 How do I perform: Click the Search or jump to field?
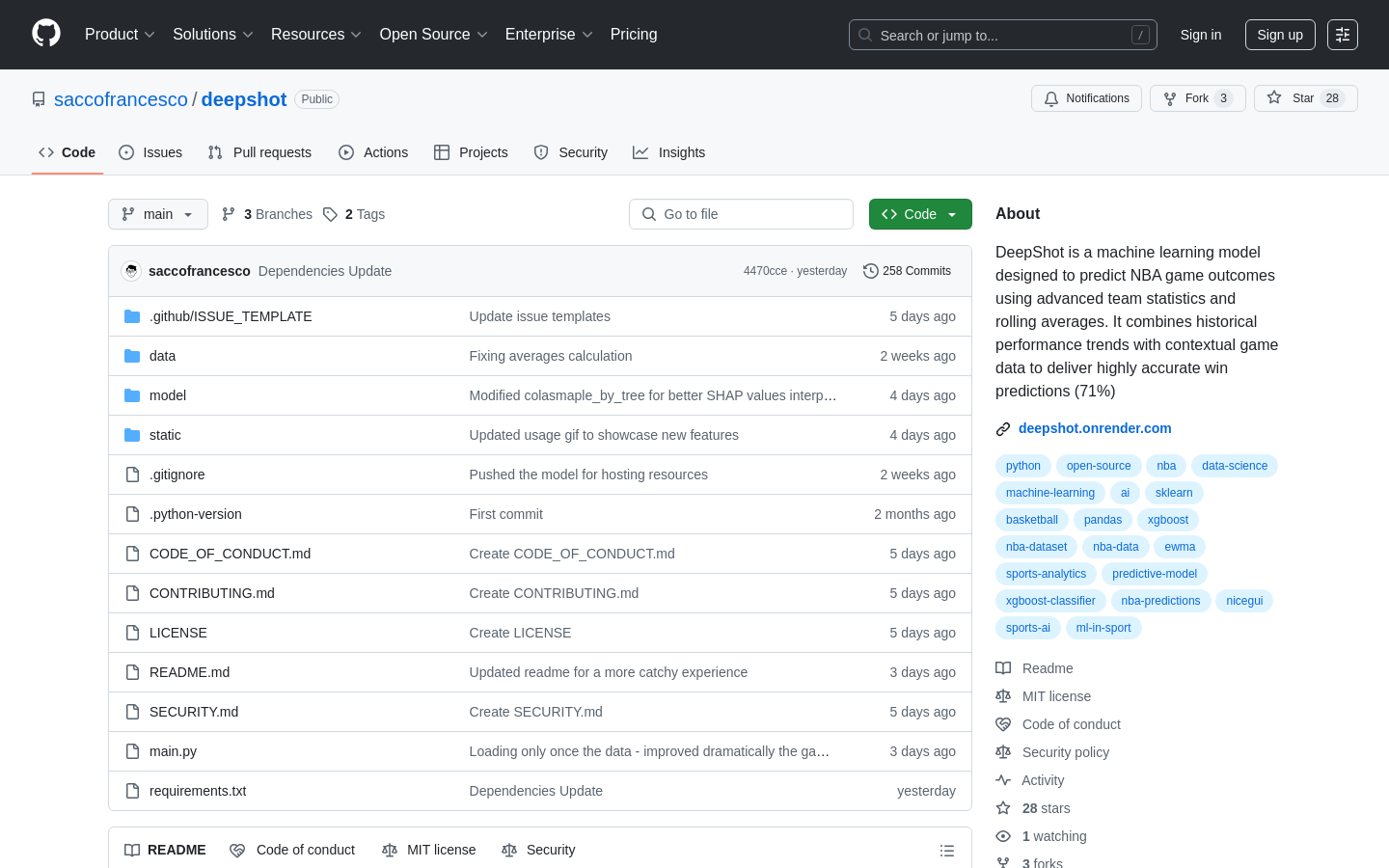1003,35
